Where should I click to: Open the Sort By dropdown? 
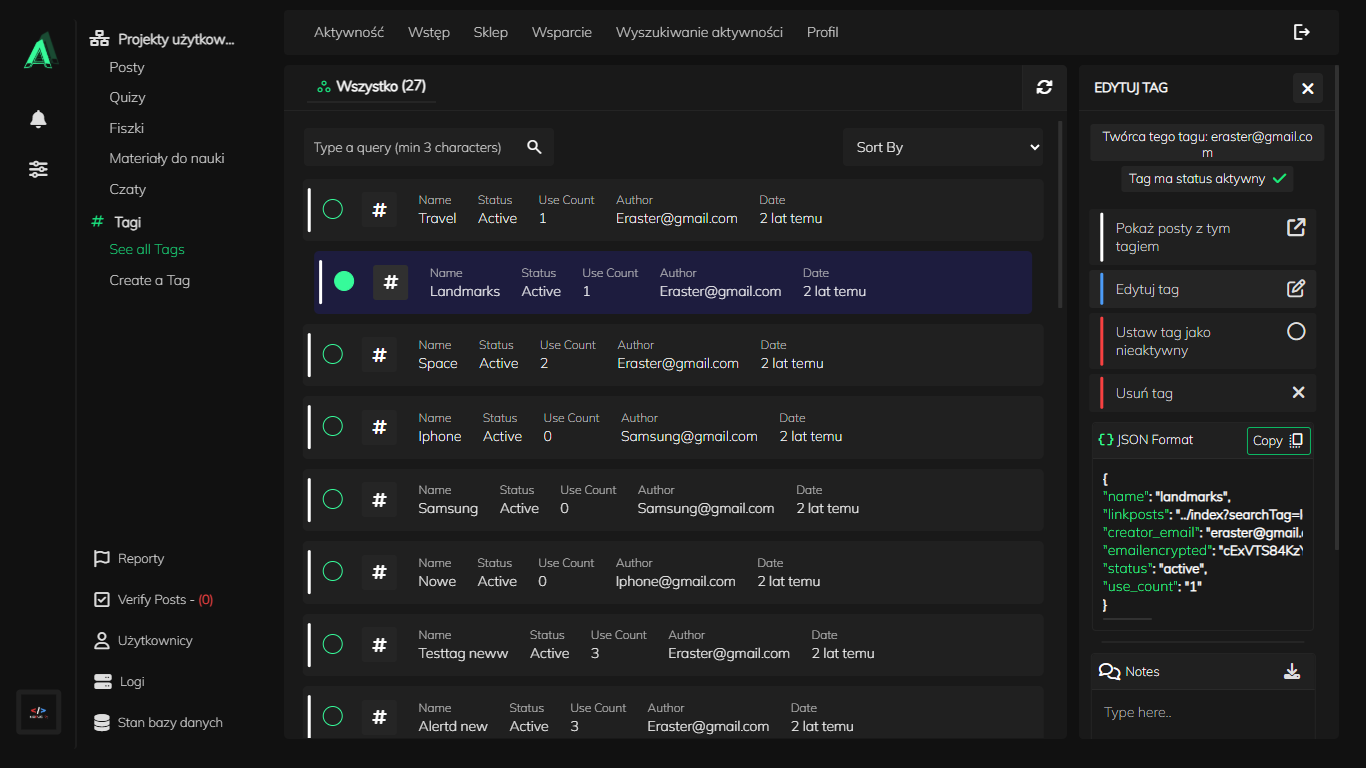(x=942, y=147)
